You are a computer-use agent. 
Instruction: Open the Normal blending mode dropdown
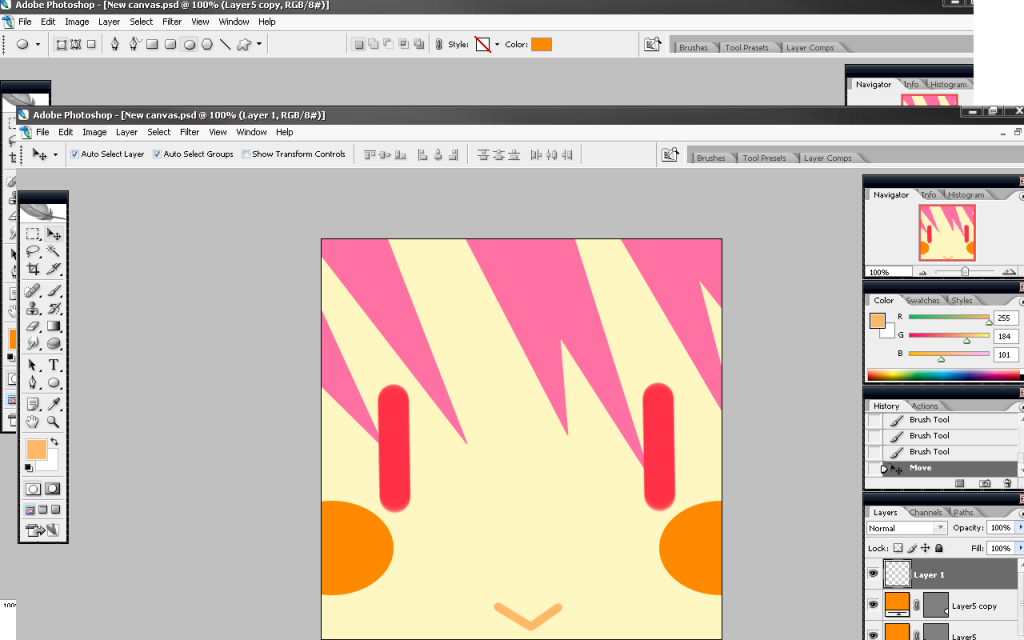(x=906, y=528)
